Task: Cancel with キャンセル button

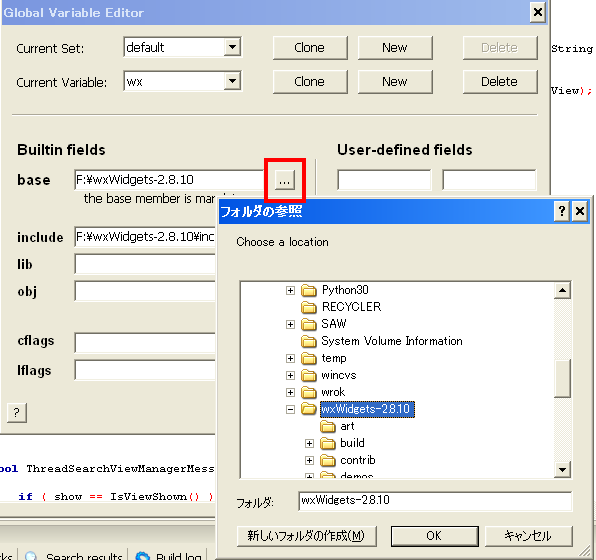Action: [x=529, y=536]
